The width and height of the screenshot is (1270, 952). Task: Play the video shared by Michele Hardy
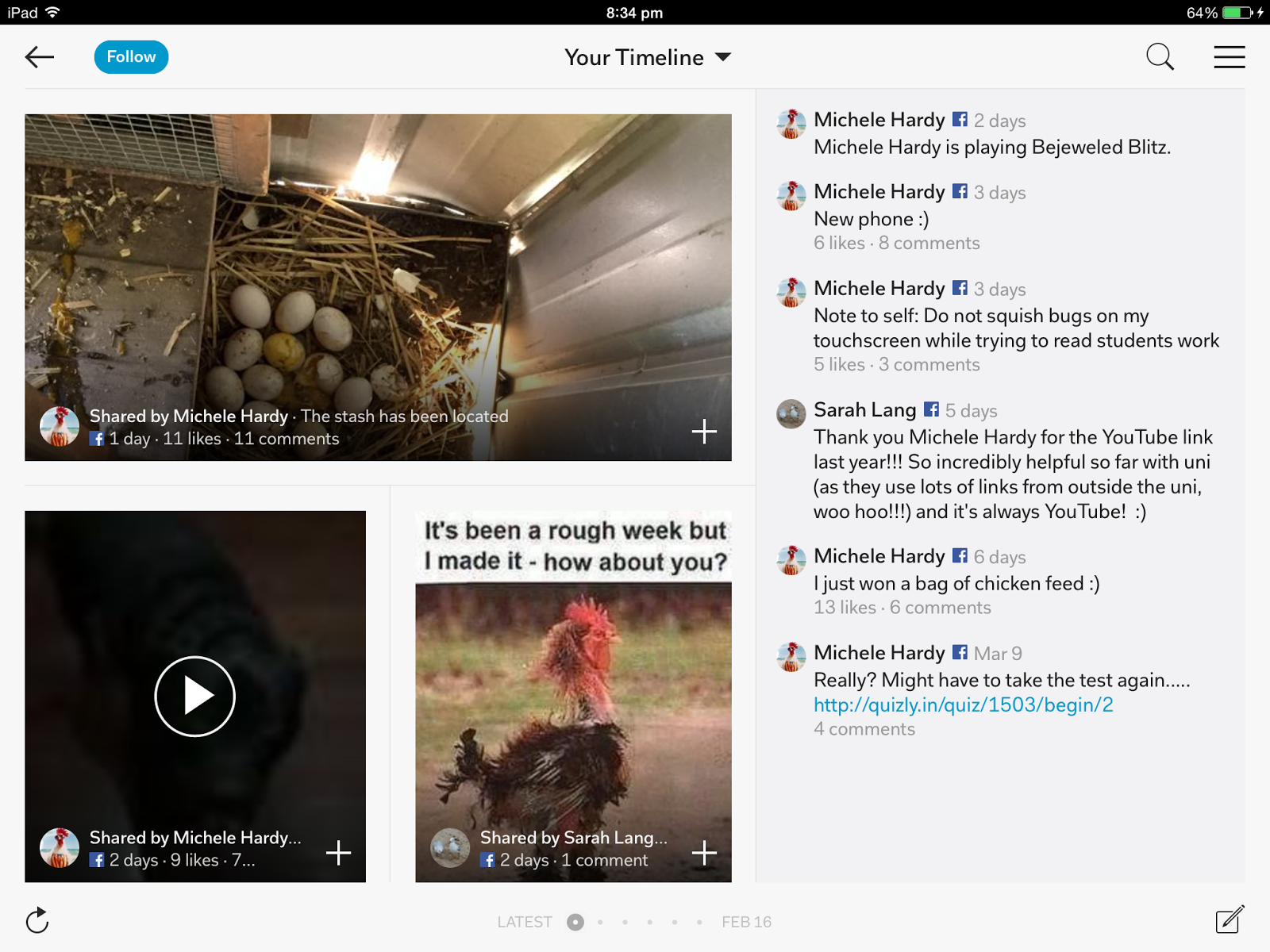194,697
